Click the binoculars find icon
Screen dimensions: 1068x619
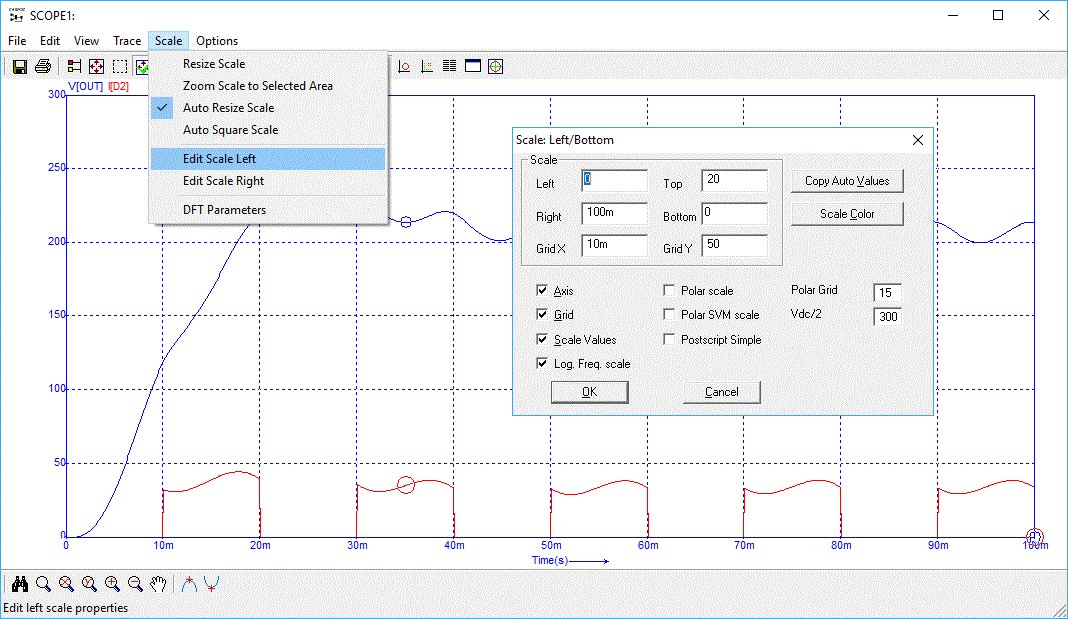pyautogui.click(x=20, y=584)
